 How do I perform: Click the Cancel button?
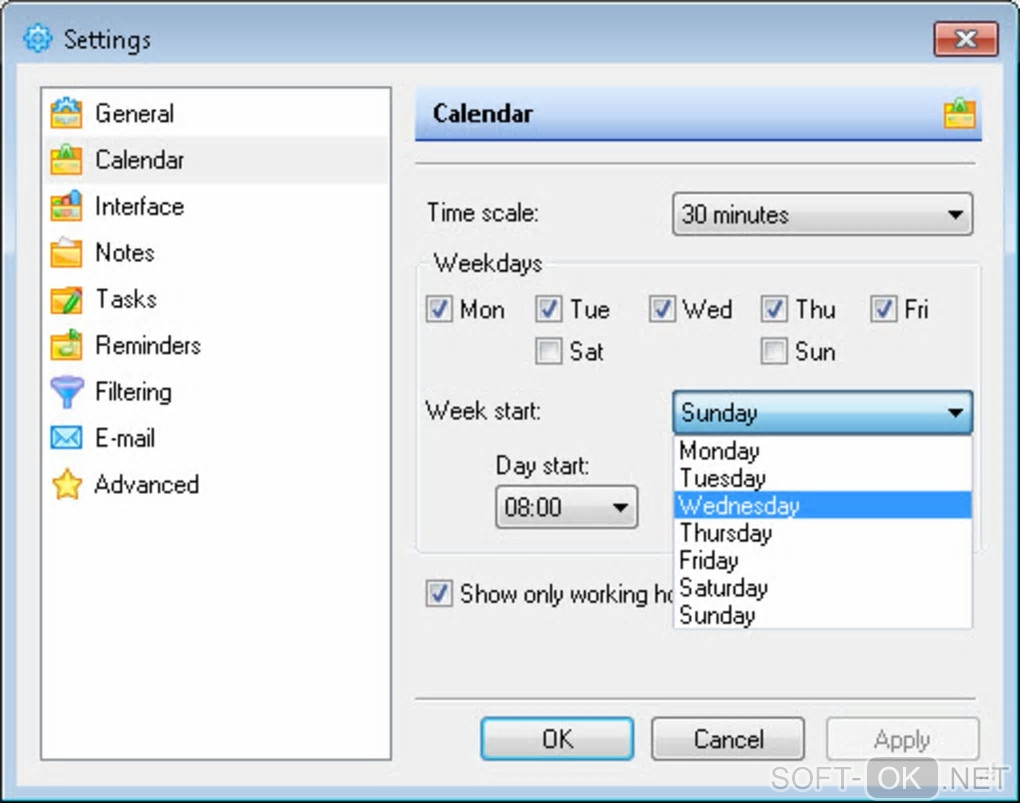click(728, 740)
